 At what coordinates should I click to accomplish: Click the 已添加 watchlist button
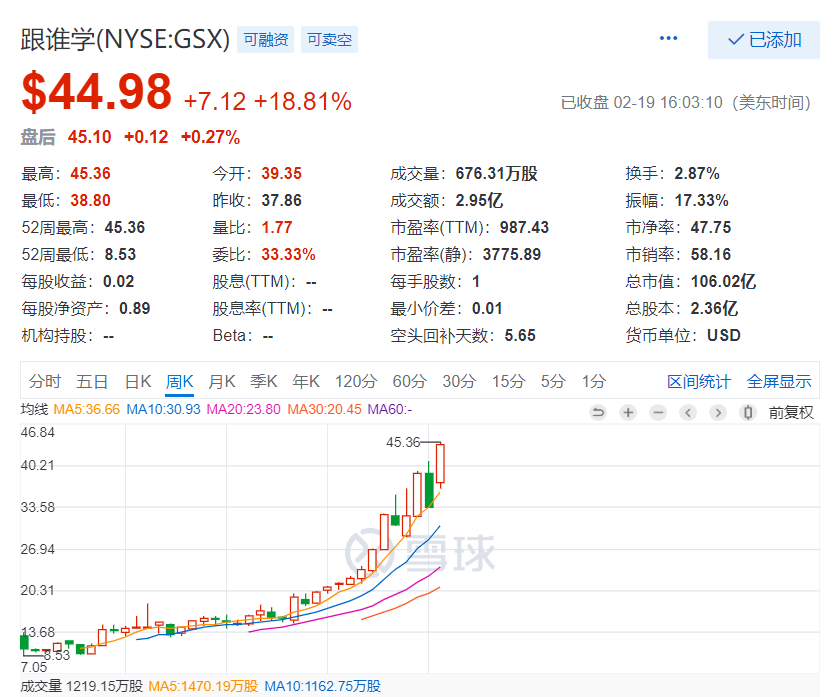click(x=764, y=40)
